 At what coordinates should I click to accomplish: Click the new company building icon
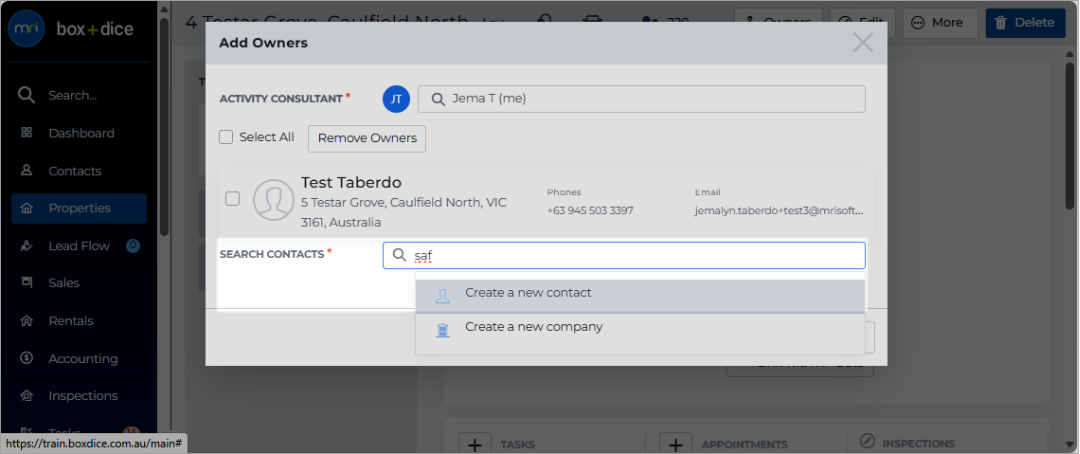442,331
